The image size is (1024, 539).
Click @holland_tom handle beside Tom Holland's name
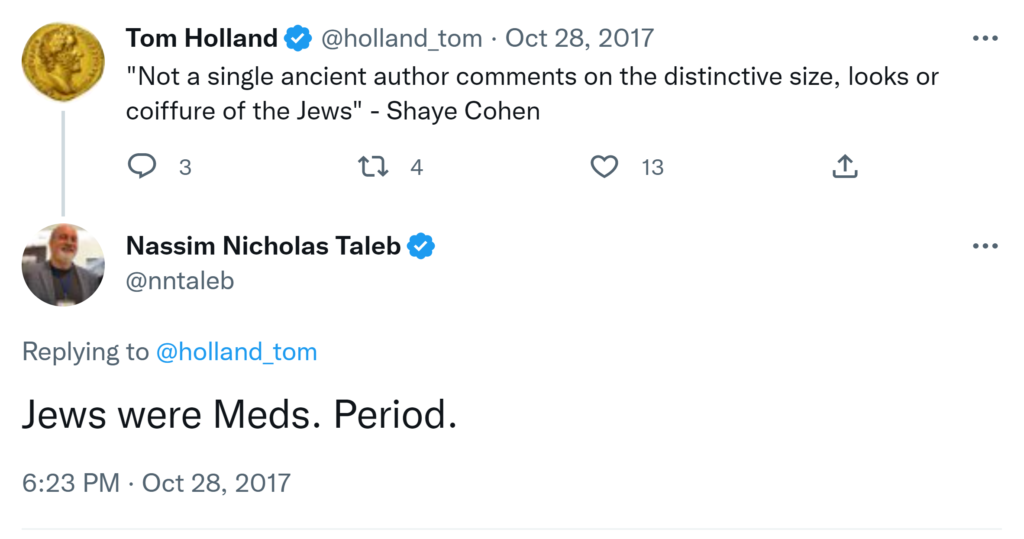point(401,39)
